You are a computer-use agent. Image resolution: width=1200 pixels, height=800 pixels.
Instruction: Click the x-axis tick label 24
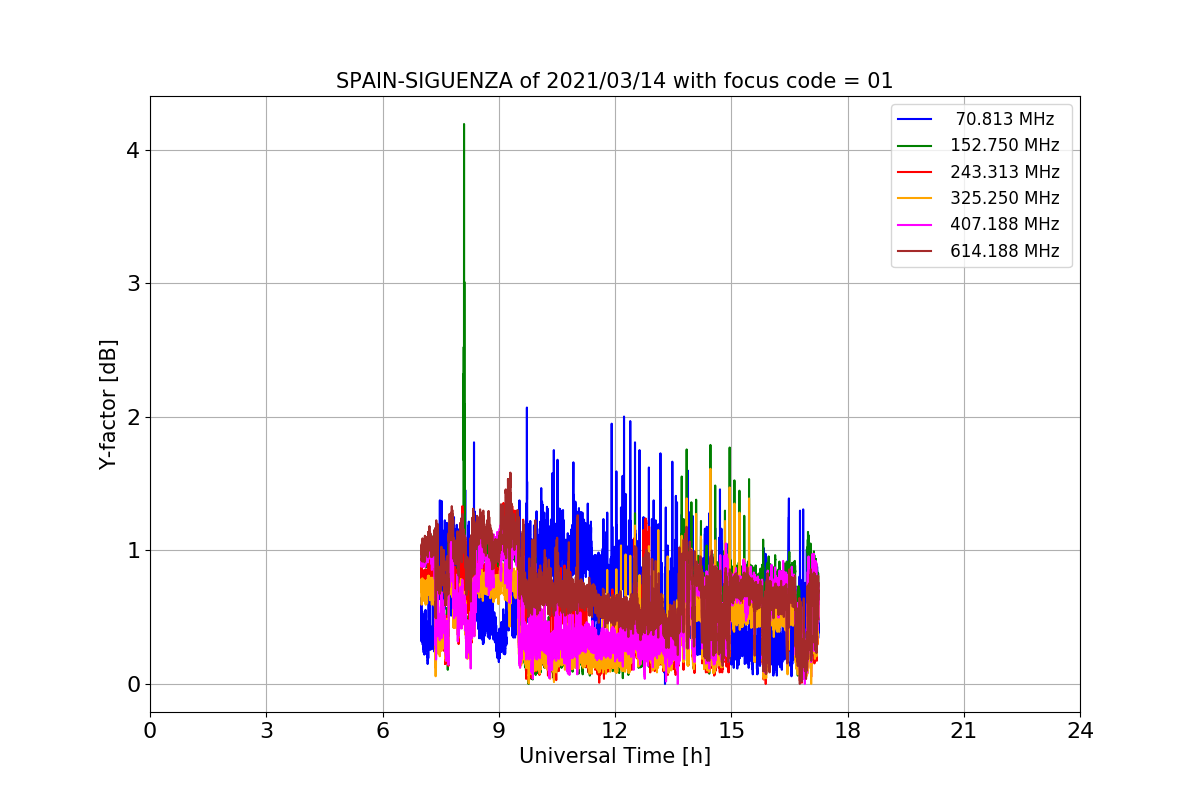1080,731
